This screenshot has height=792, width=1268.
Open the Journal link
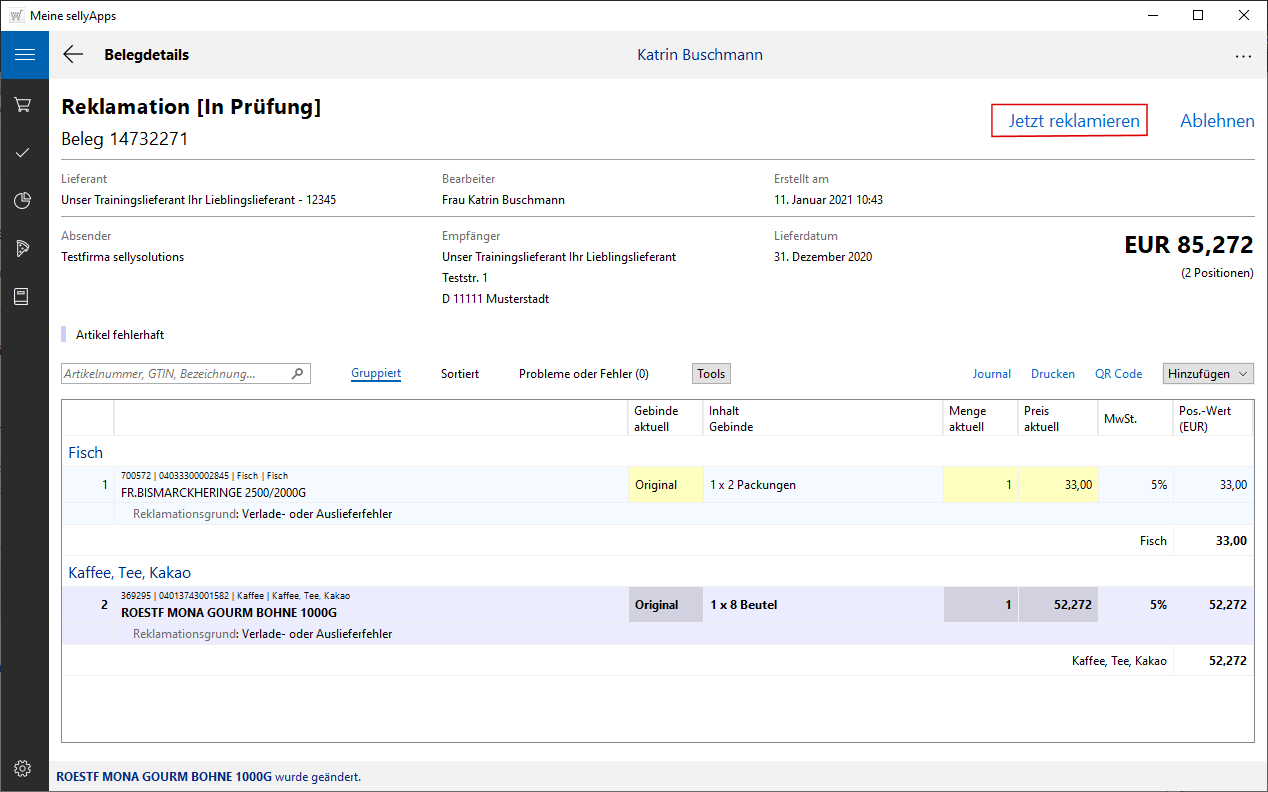tap(992, 374)
